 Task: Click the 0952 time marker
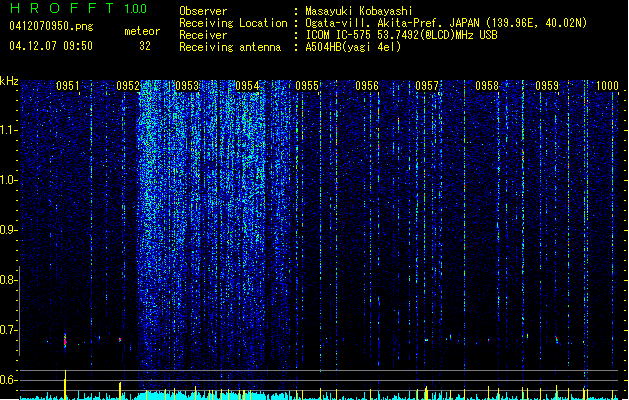[x=128, y=86]
